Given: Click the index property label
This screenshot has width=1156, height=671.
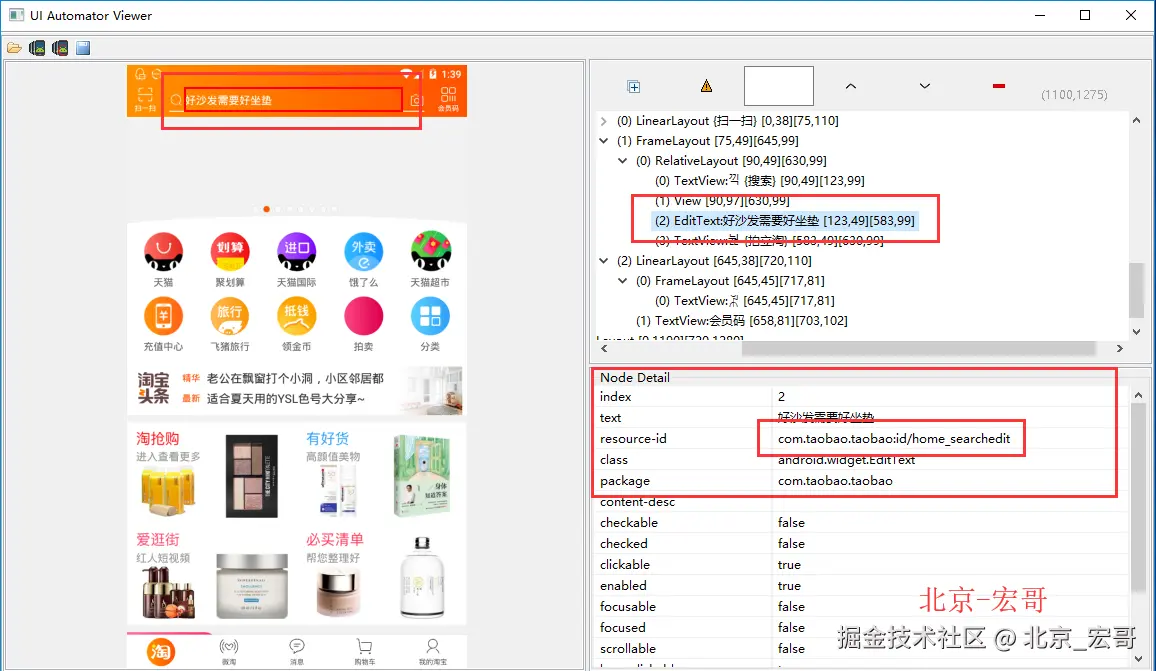Looking at the screenshot, I should pos(616,397).
